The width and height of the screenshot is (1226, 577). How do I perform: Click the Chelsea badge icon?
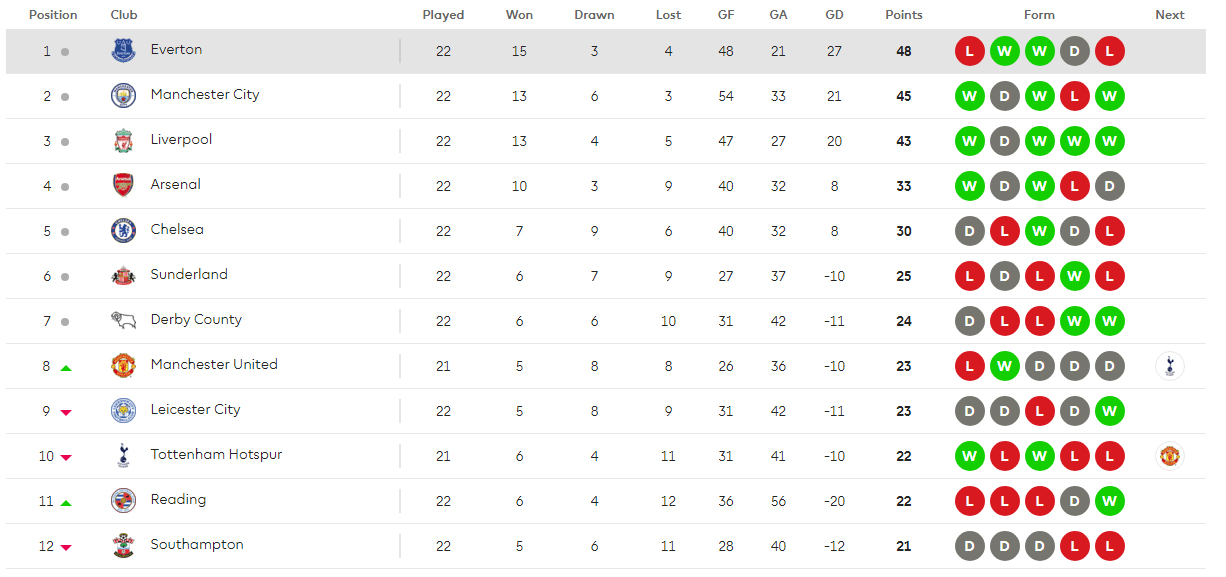[123, 231]
